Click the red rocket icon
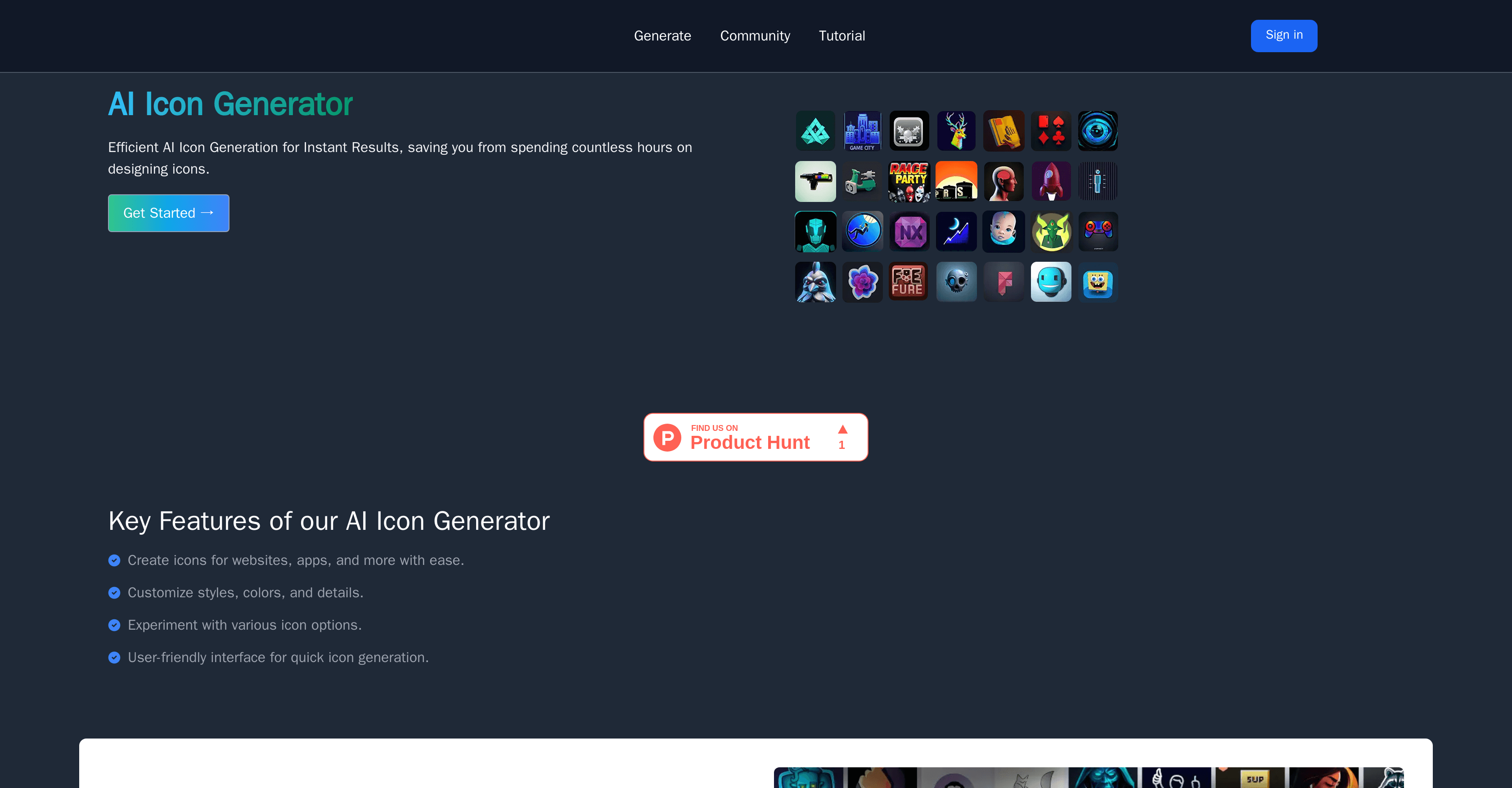Image resolution: width=1512 pixels, height=788 pixels. (x=1051, y=181)
